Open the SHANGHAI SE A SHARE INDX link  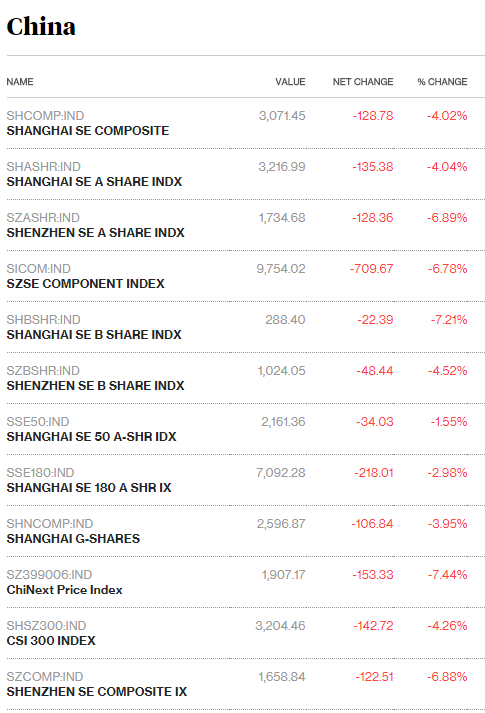[x=94, y=182]
